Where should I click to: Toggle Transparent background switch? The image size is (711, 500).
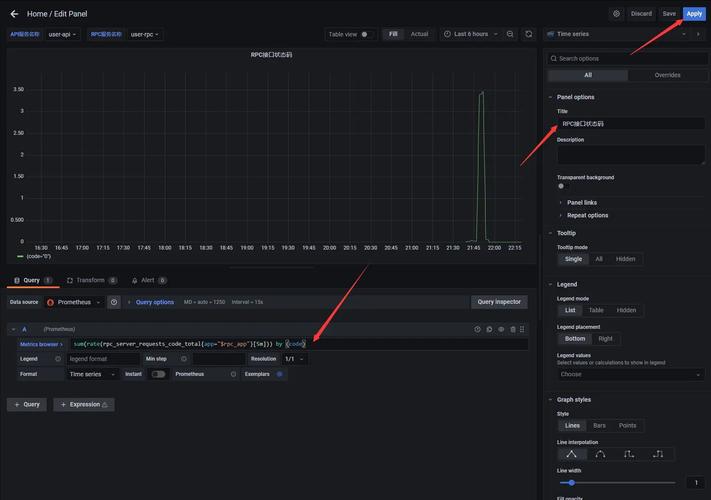(x=563, y=186)
